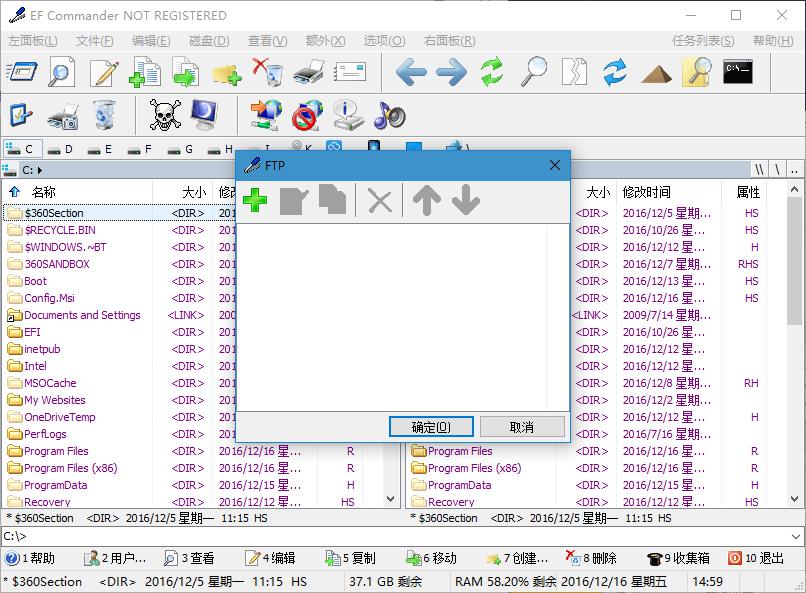Add a new FTP connection with green plus
This screenshot has height=593, width=806.
tap(256, 199)
